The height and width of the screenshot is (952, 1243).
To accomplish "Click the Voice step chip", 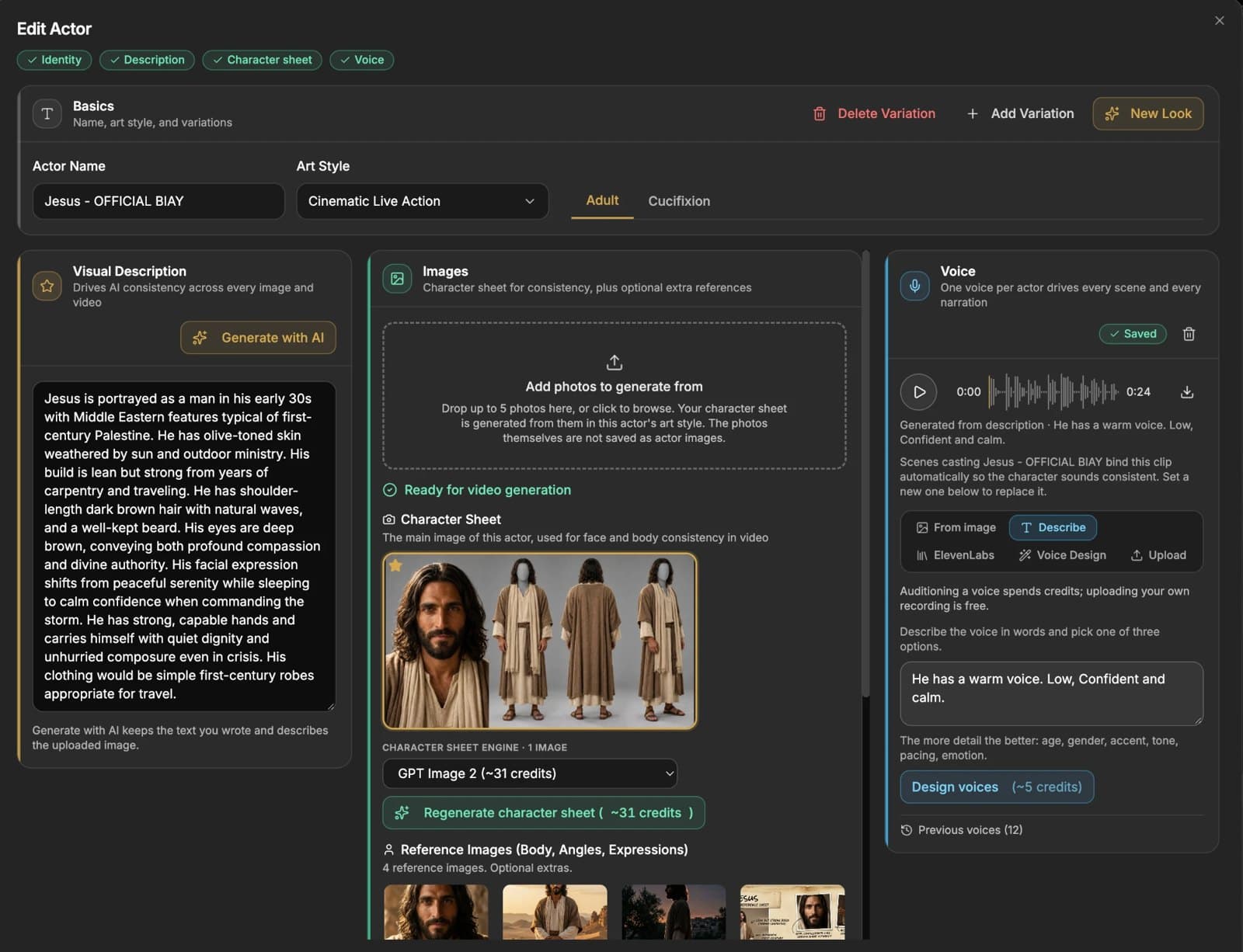I will 361,60.
